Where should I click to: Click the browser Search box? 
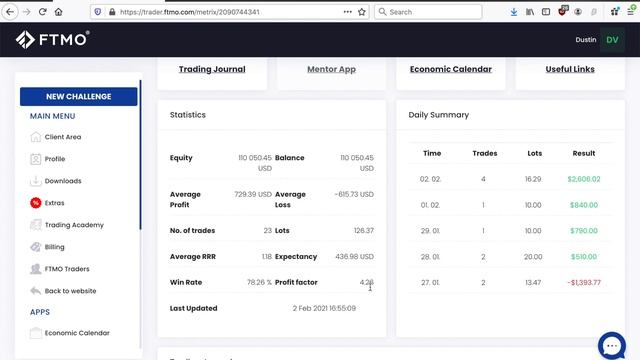click(x=428, y=12)
